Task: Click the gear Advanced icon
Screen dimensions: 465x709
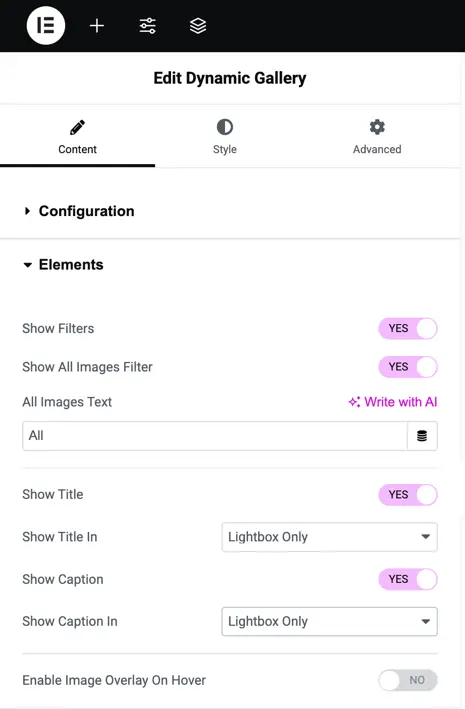Action: (x=377, y=127)
